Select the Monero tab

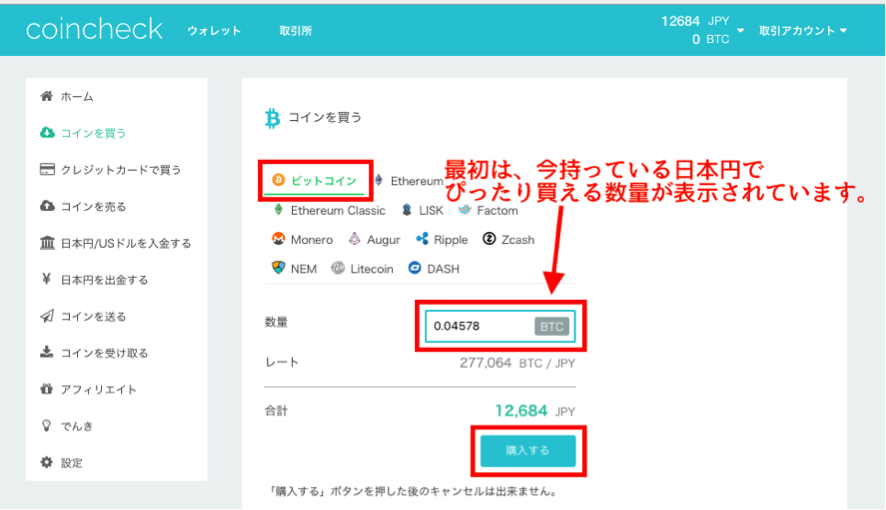click(302, 239)
